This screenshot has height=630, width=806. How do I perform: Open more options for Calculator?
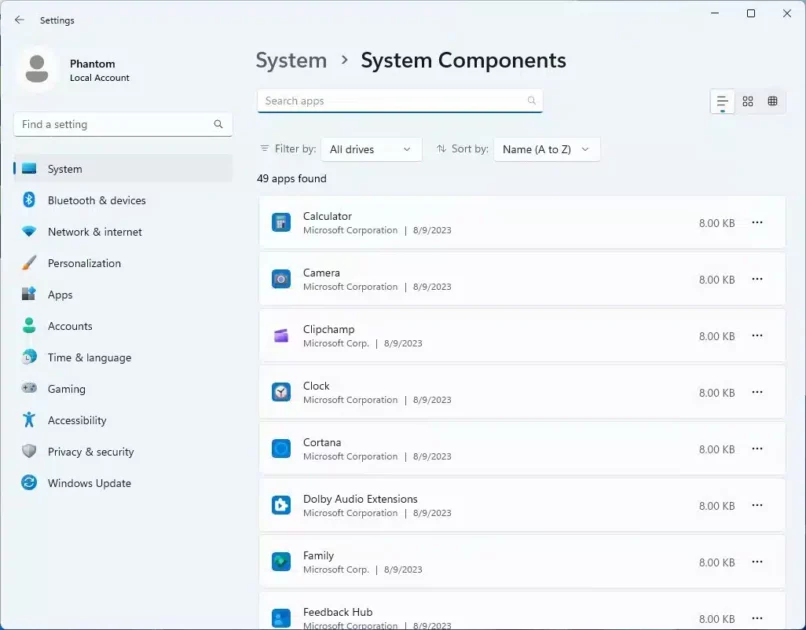[757, 223]
